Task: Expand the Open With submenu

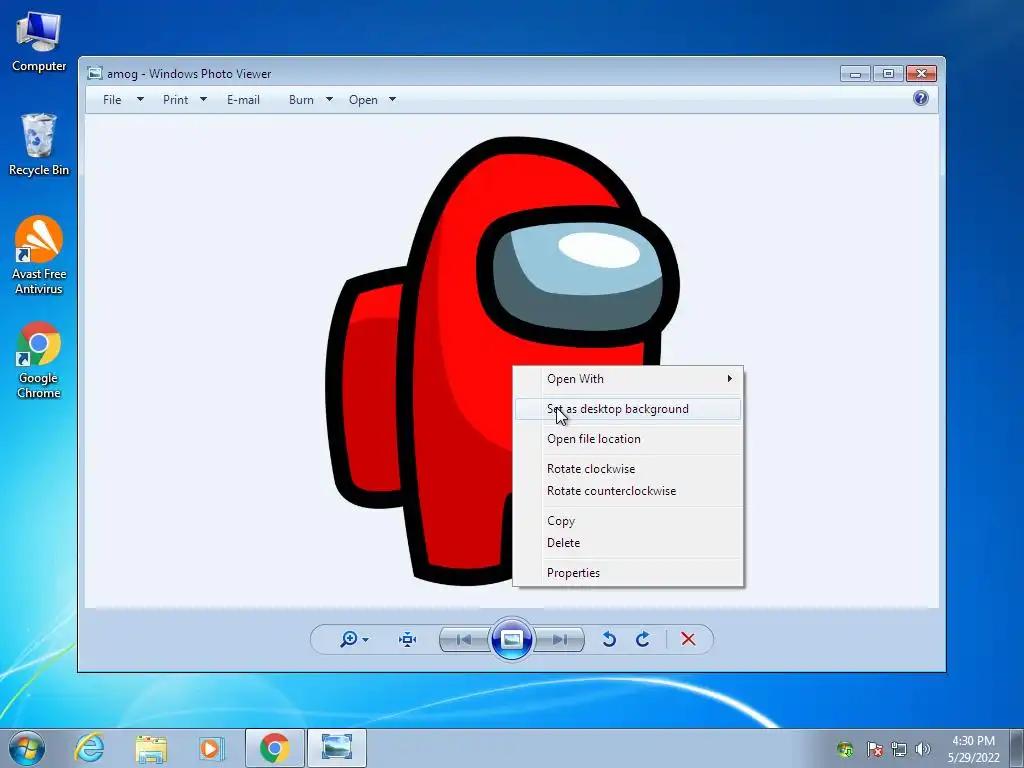Action: click(628, 379)
